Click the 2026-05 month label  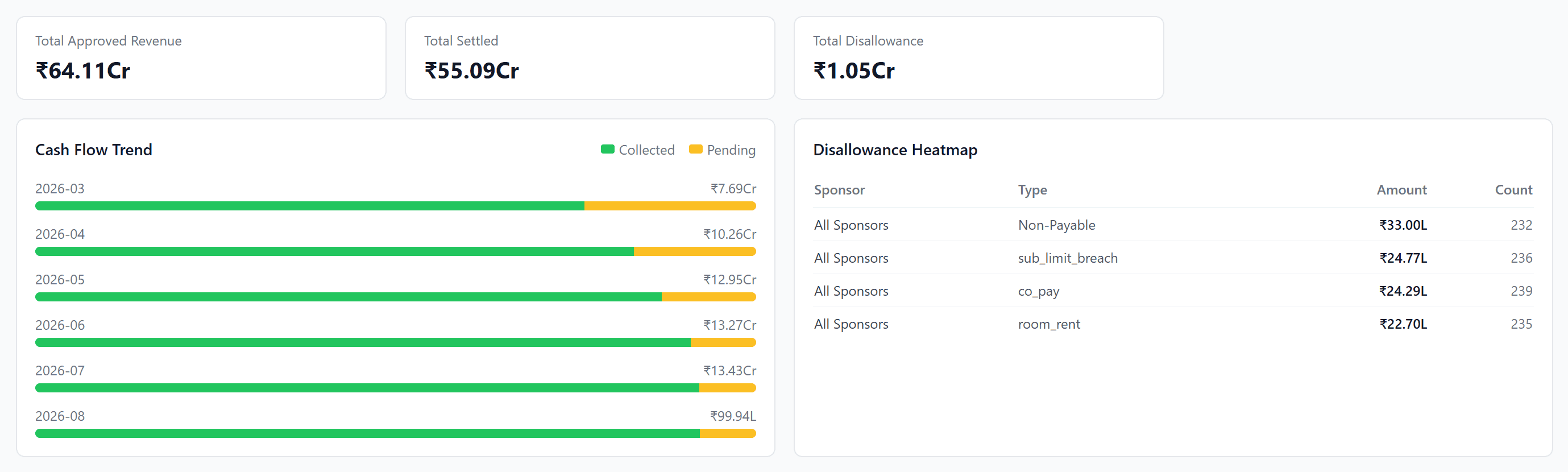click(60, 280)
